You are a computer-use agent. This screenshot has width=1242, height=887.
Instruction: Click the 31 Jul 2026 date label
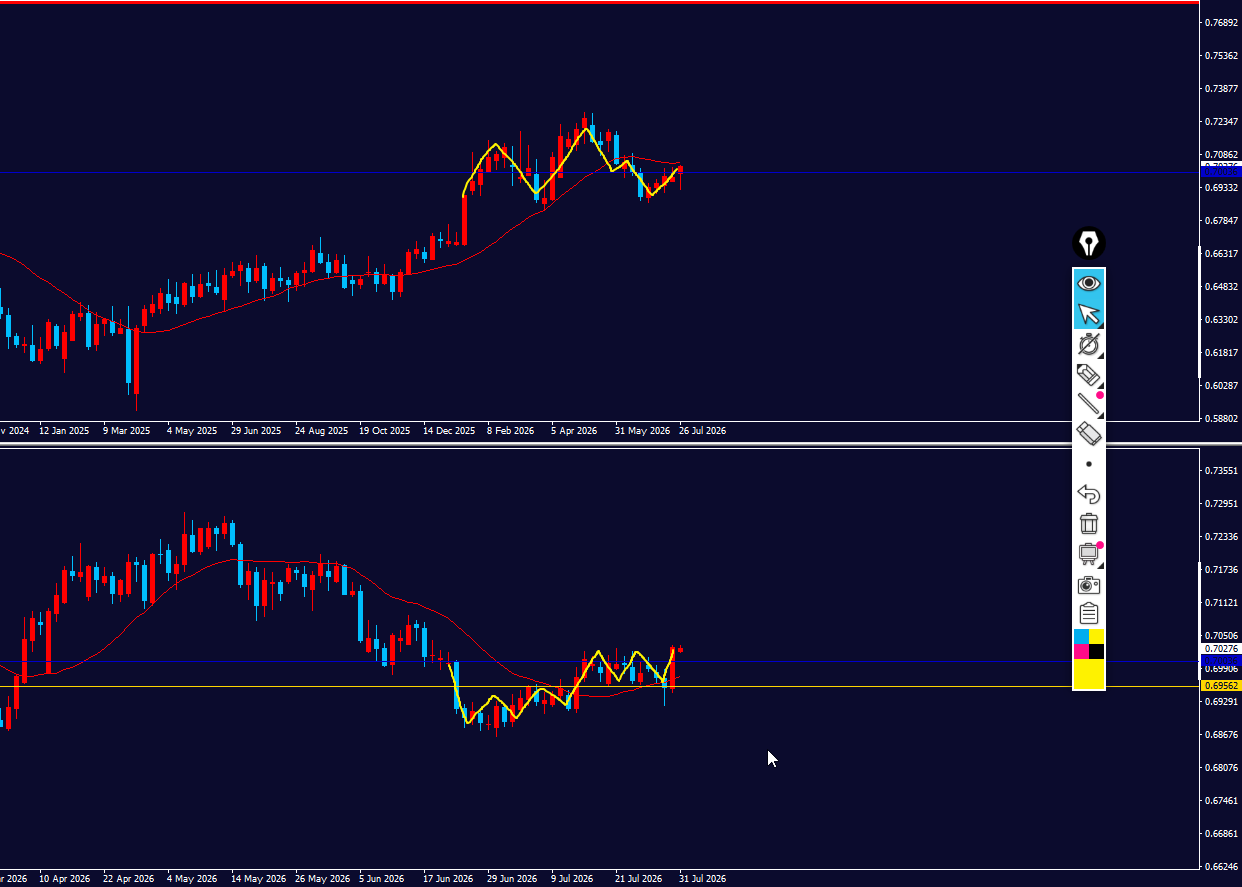click(x=703, y=879)
